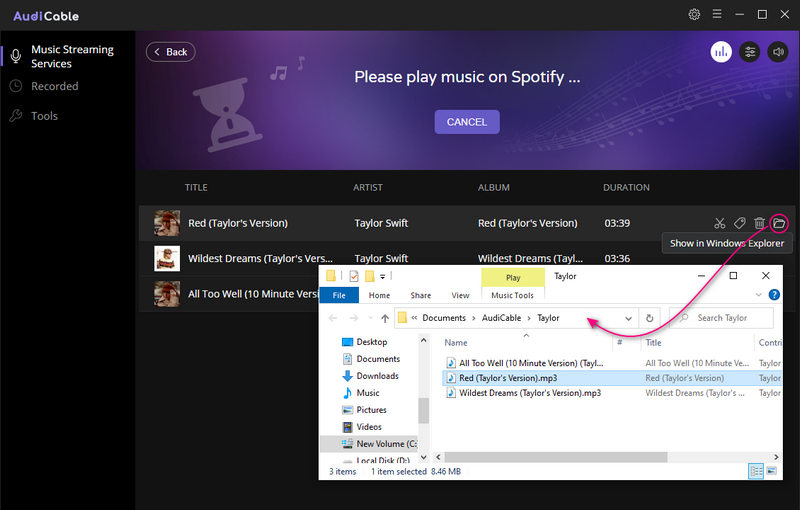
Task: Click navigation pane scroll up arrow
Action: (x=423, y=340)
